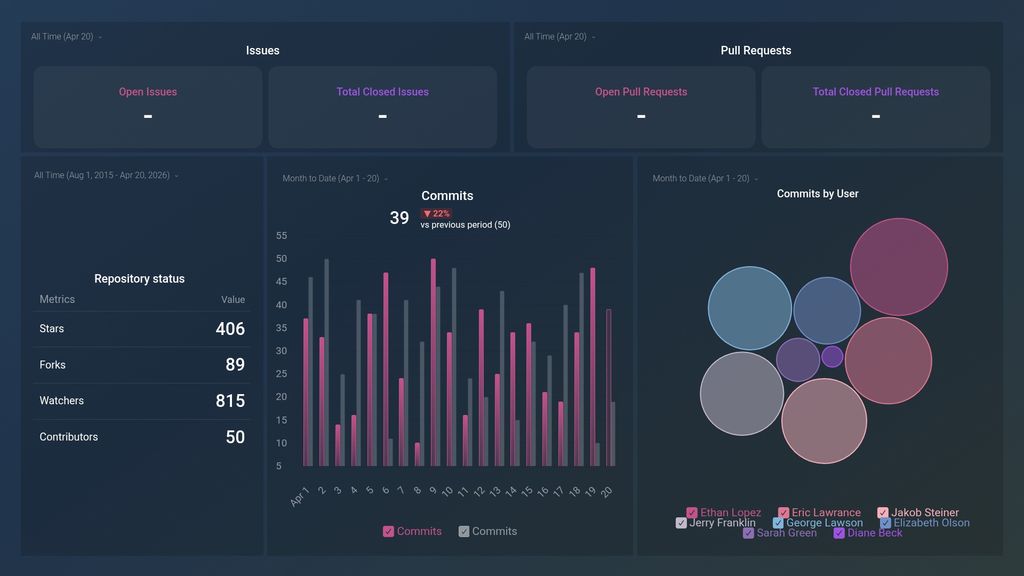This screenshot has height=576, width=1024.
Task: Click Elizabeth Olson's blue legend marker
Action: coord(884,522)
